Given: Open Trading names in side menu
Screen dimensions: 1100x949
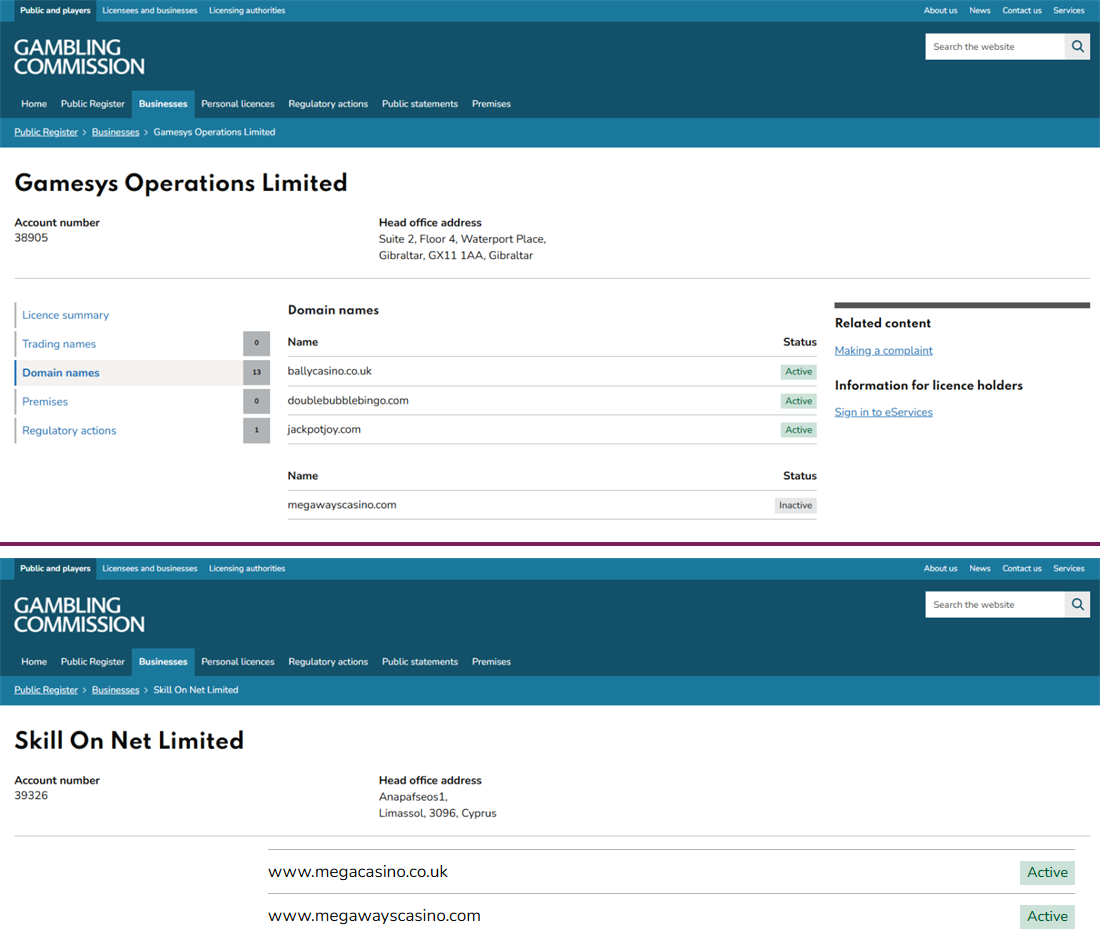Looking at the screenshot, I should [59, 344].
